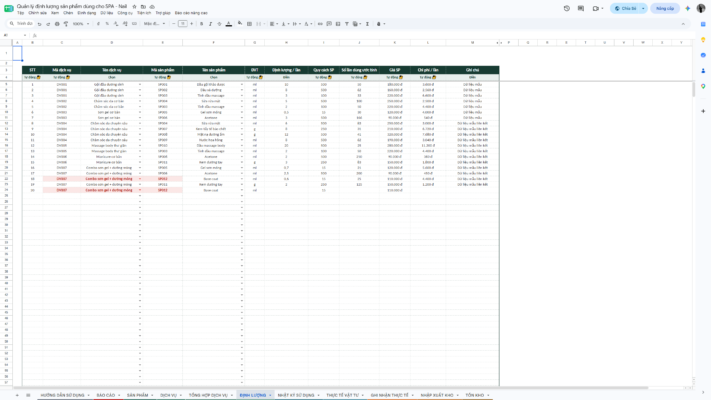711x400 pixels.
Task: Open the Định dạng menu
Action: point(87,13)
